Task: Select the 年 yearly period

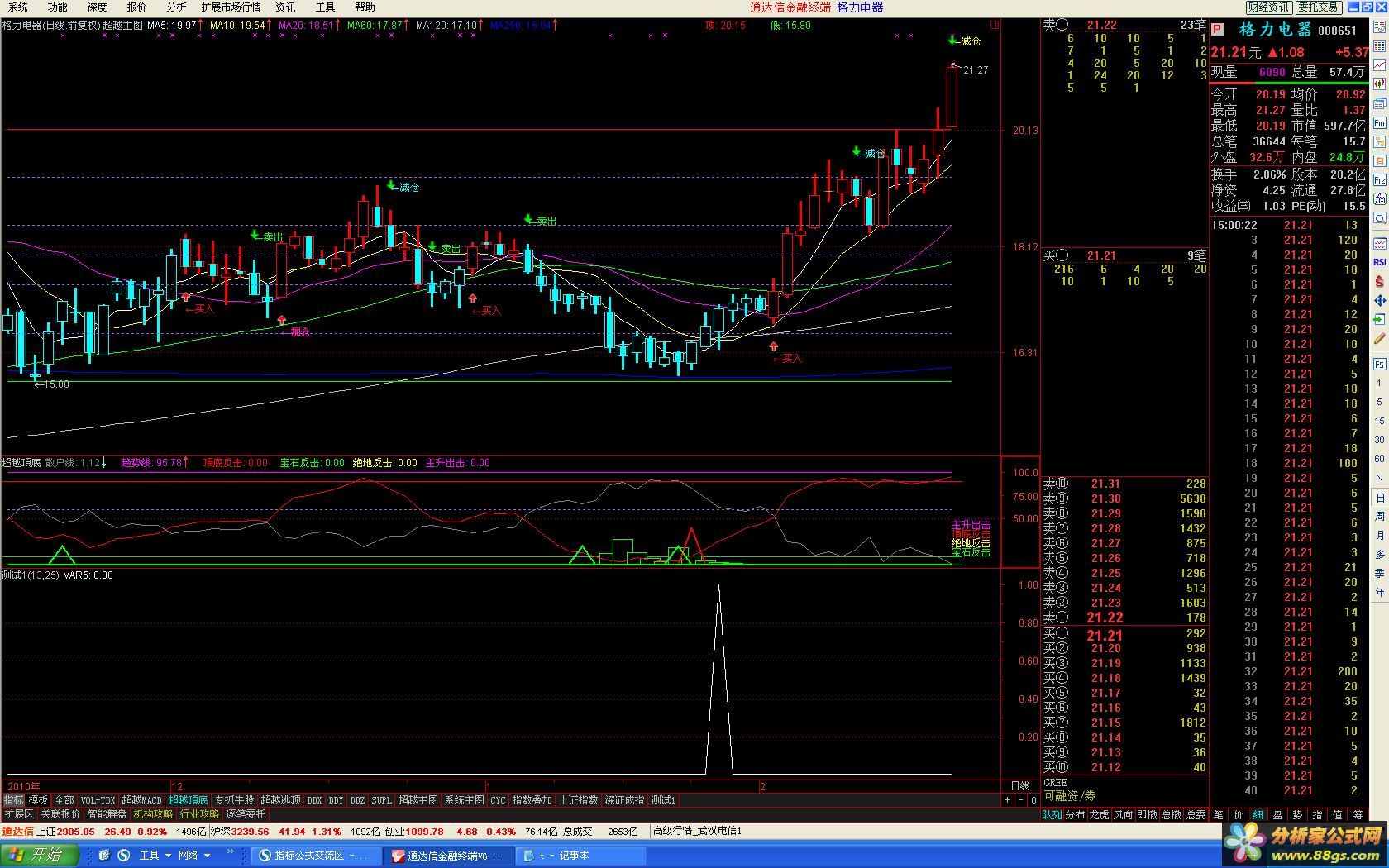Action: click(1379, 592)
